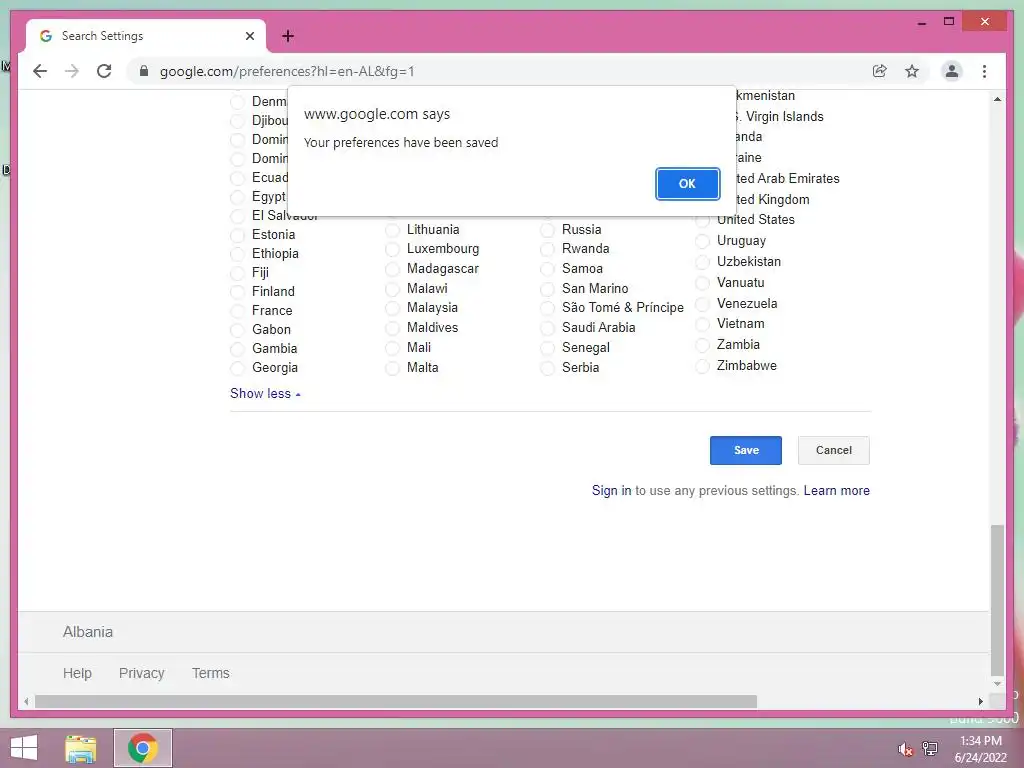1024x768 pixels.
Task: Open a new tab with plus button
Action: click(x=287, y=36)
